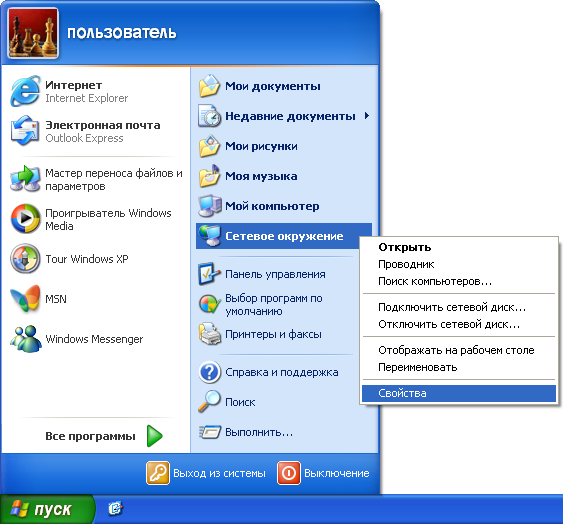Expand the Недавние документы submenu arrow
This screenshot has height=524, width=563.
coord(367,116)
